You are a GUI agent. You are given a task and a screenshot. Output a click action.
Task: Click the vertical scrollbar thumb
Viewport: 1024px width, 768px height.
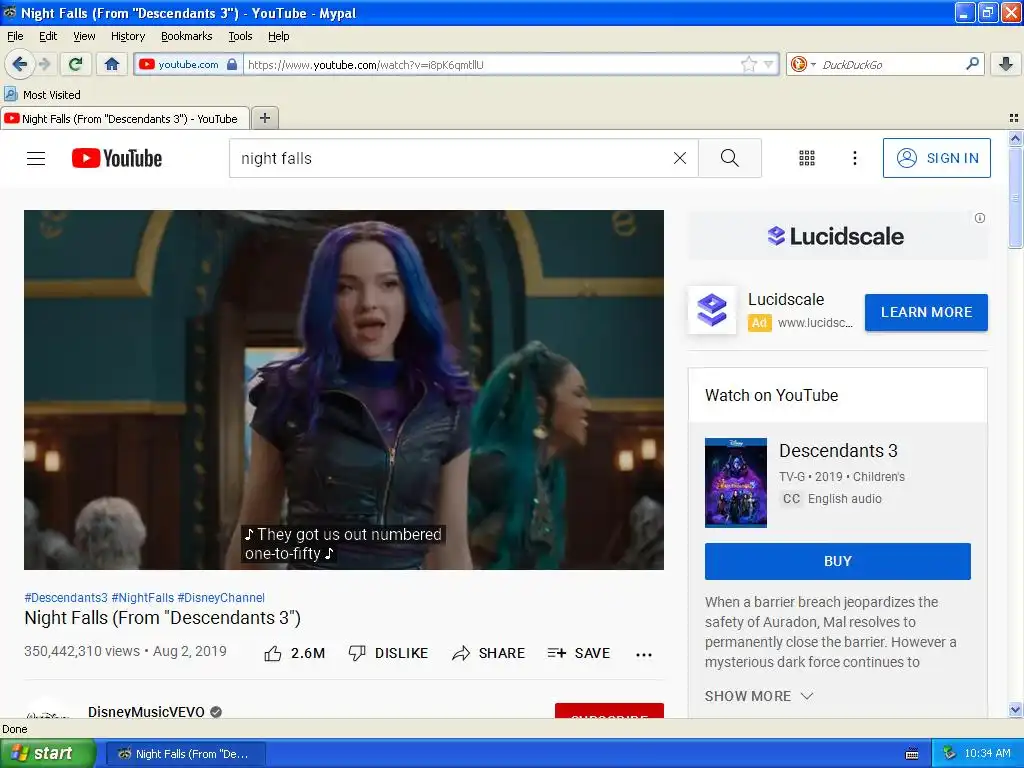[x=1015, y=197]
